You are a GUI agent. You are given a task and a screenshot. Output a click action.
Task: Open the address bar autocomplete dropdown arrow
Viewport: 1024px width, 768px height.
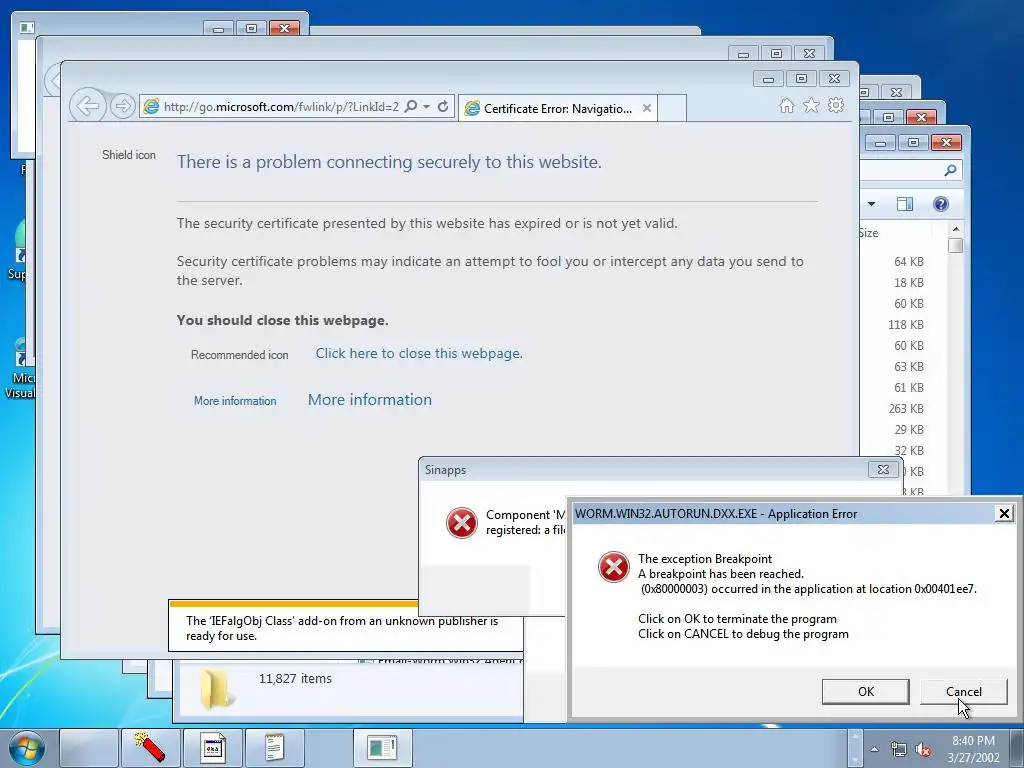pos(426,106)
